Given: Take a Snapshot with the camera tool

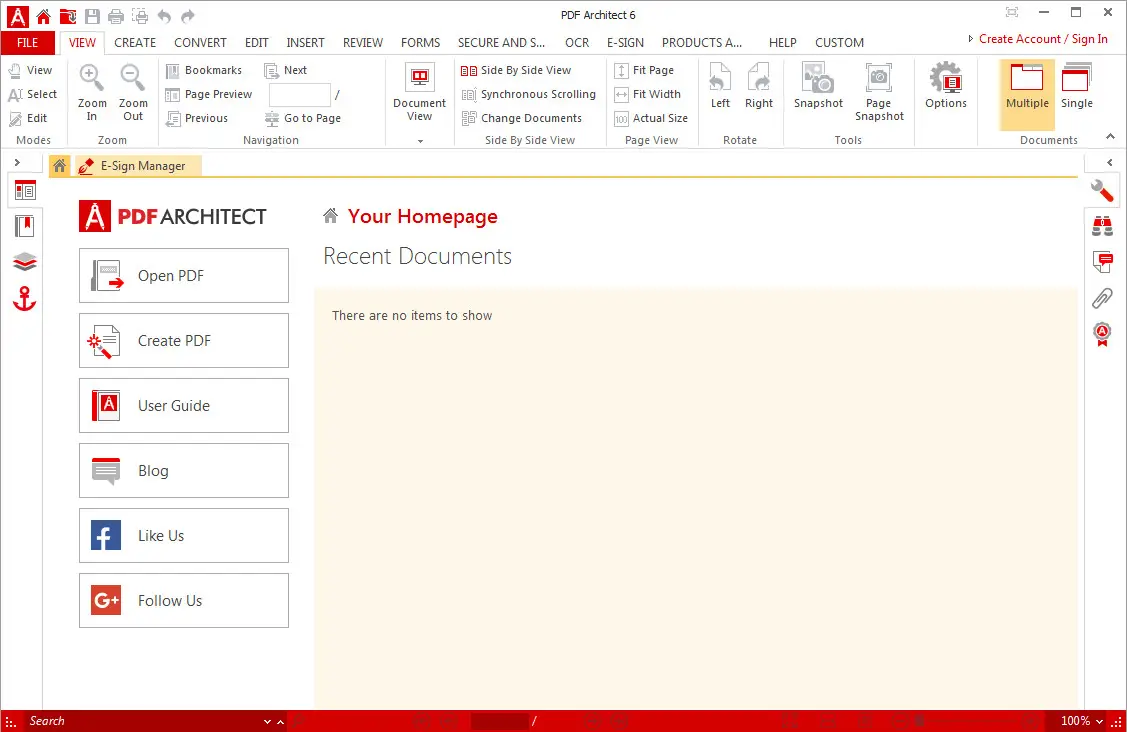Looking at the screenshot, I should [818, 86].
